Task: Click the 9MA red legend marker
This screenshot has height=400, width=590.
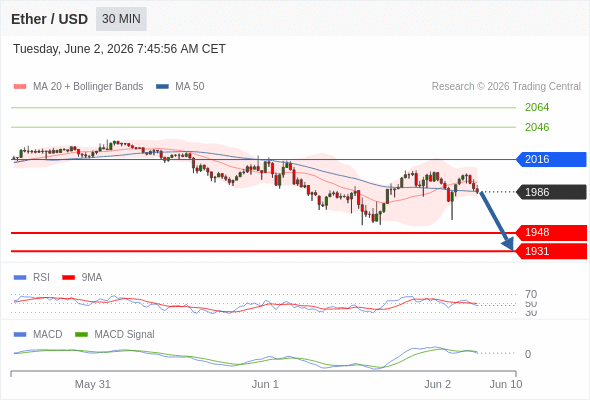Action: coord(68,278)
